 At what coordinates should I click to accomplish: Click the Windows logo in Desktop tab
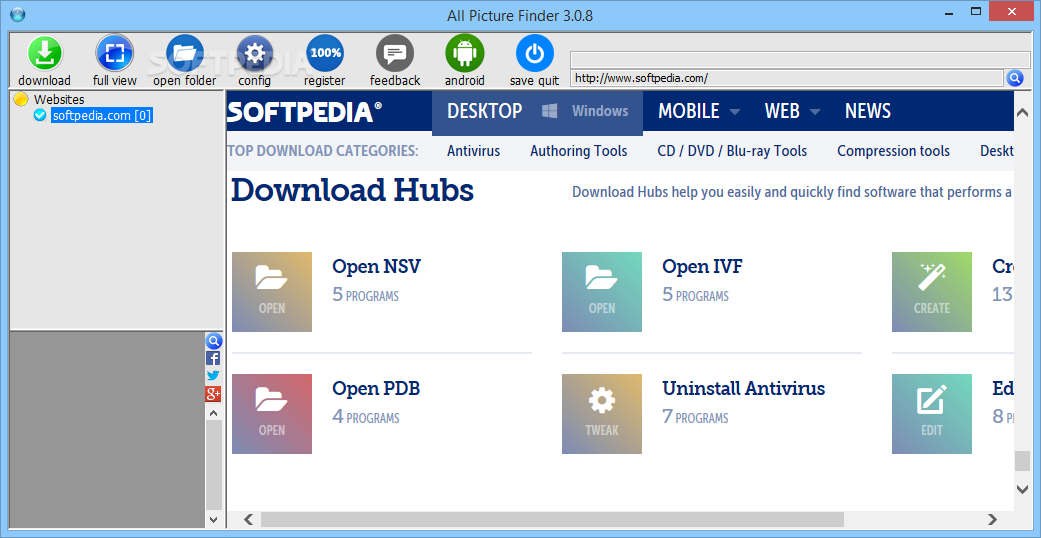coord(549,111)
